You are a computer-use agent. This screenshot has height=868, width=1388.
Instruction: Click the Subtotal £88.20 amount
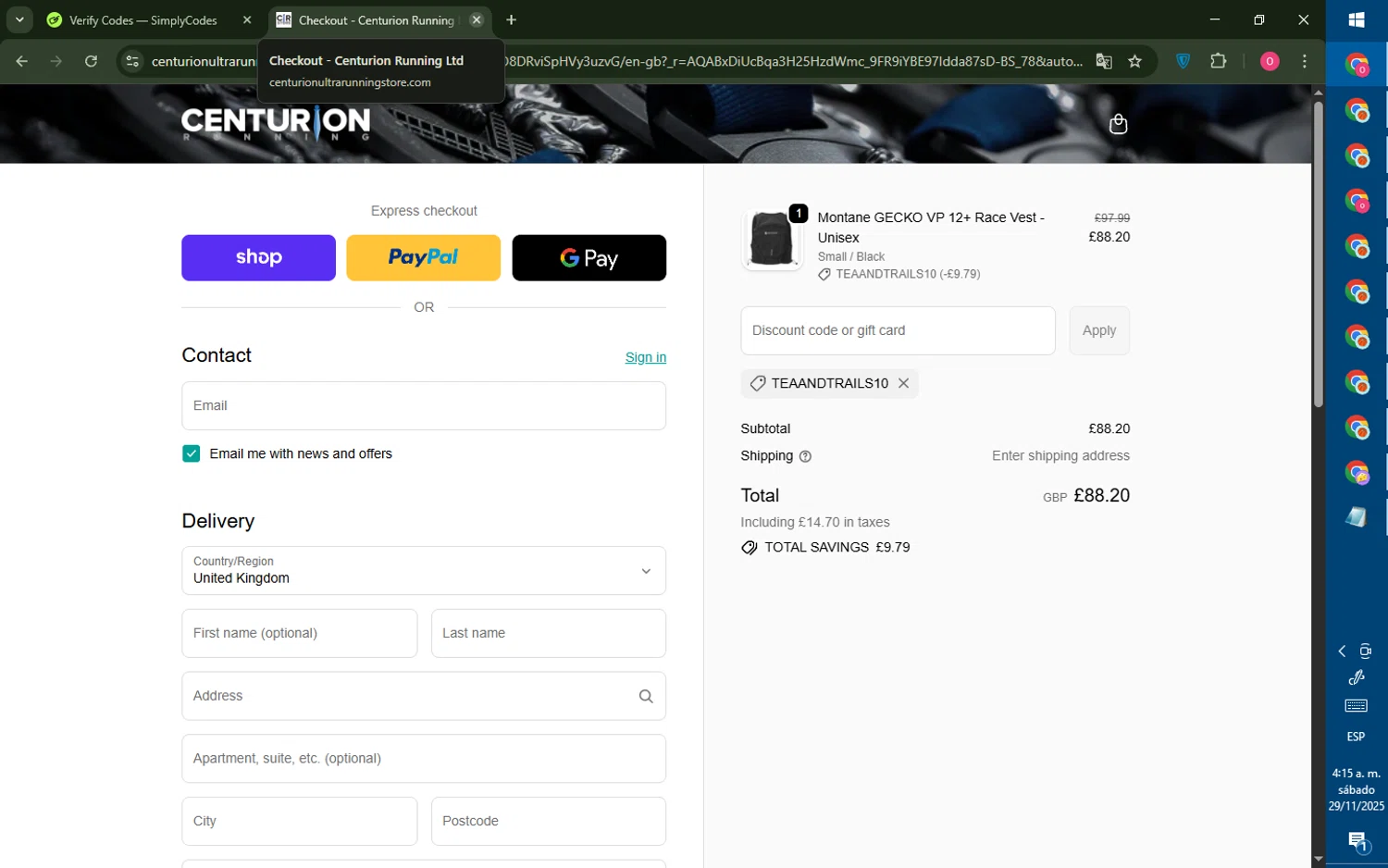[1109, 428]
